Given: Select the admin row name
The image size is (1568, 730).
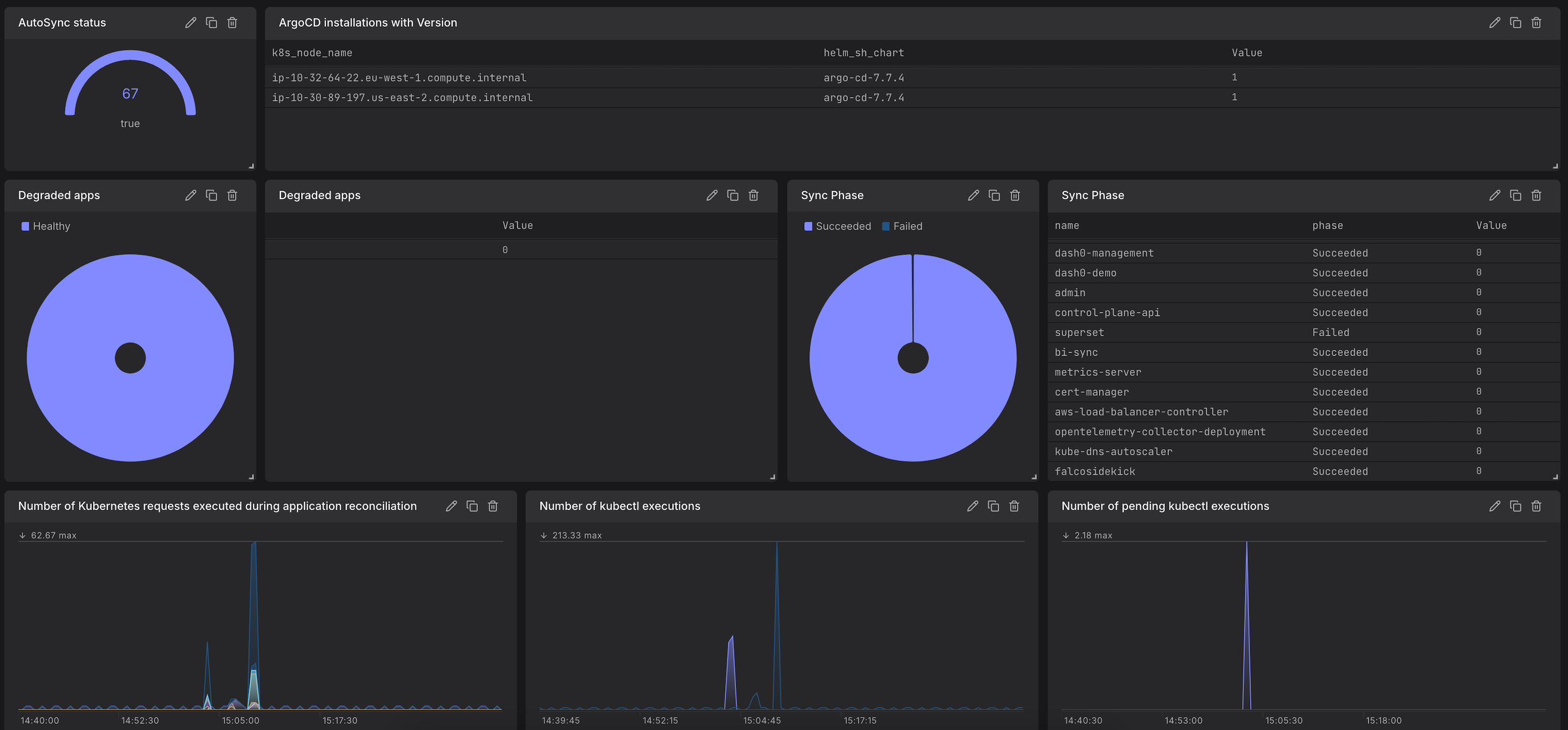Looking at the screenshot, I should pos(1069,293).
